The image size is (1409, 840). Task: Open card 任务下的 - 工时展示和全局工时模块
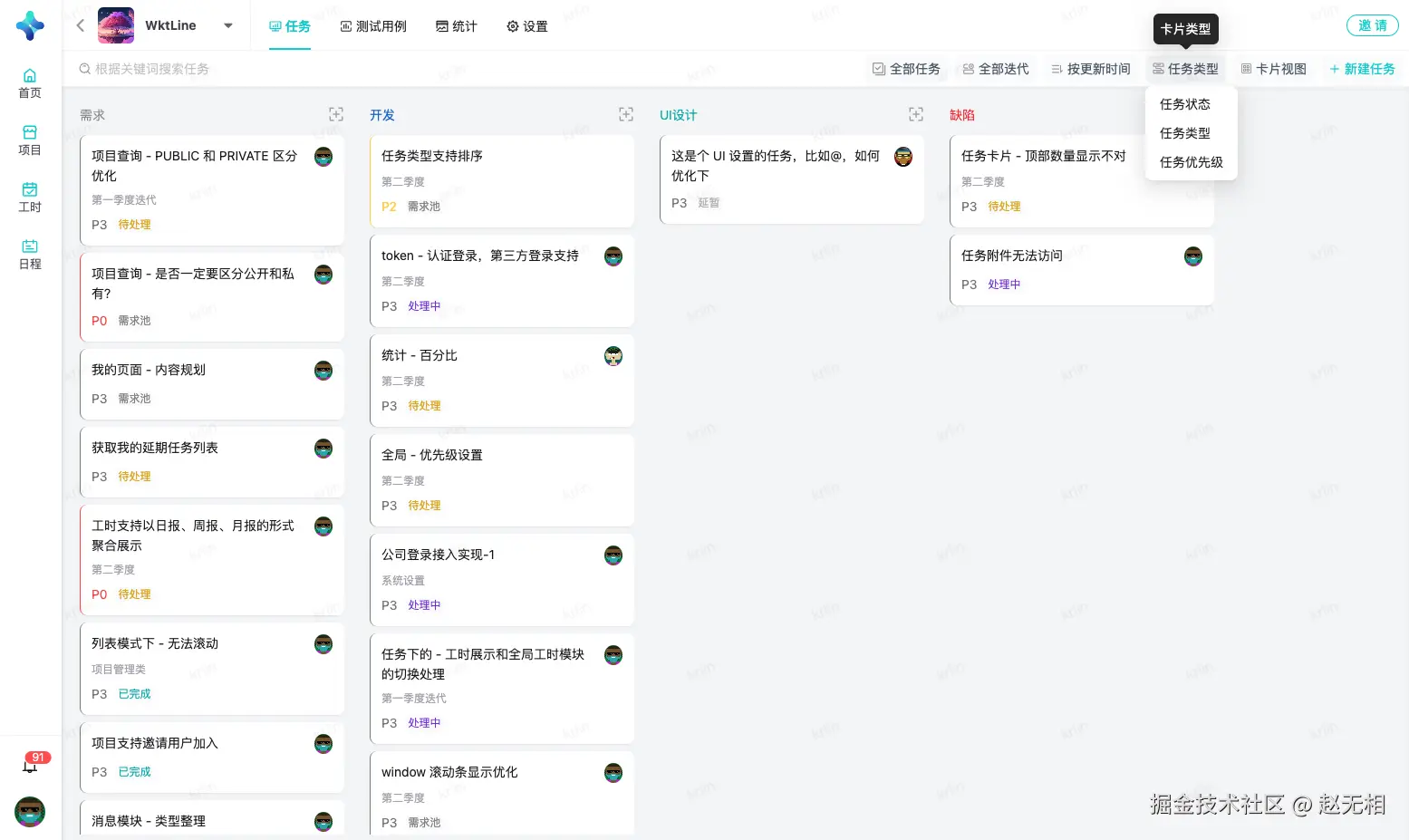click(502, 689)
